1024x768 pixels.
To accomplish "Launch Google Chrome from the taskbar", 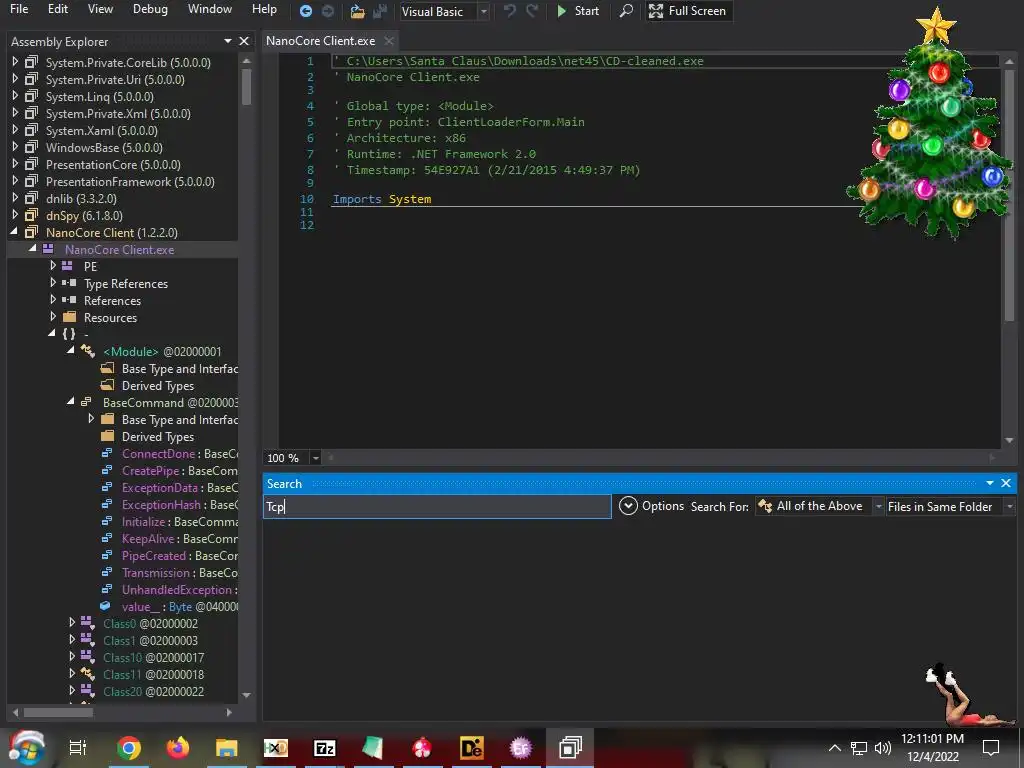I will 129,748.
